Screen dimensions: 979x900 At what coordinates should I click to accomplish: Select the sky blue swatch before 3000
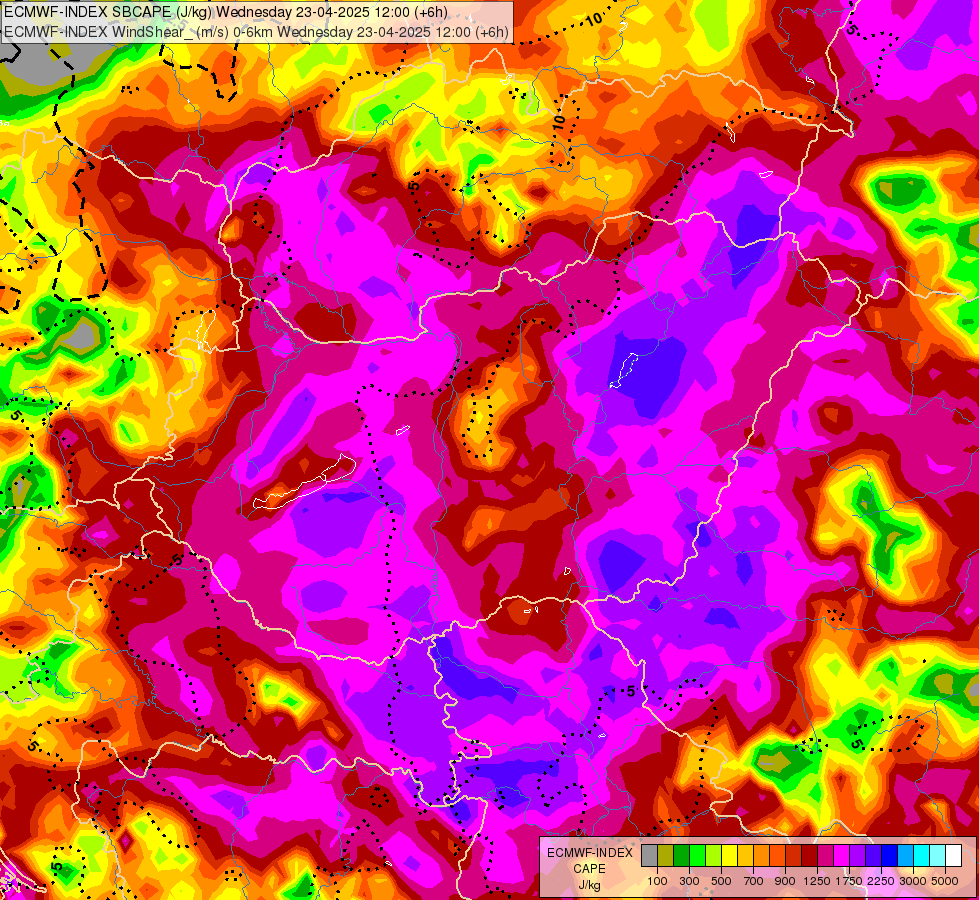pyautogui.click(x=906, y=855)
